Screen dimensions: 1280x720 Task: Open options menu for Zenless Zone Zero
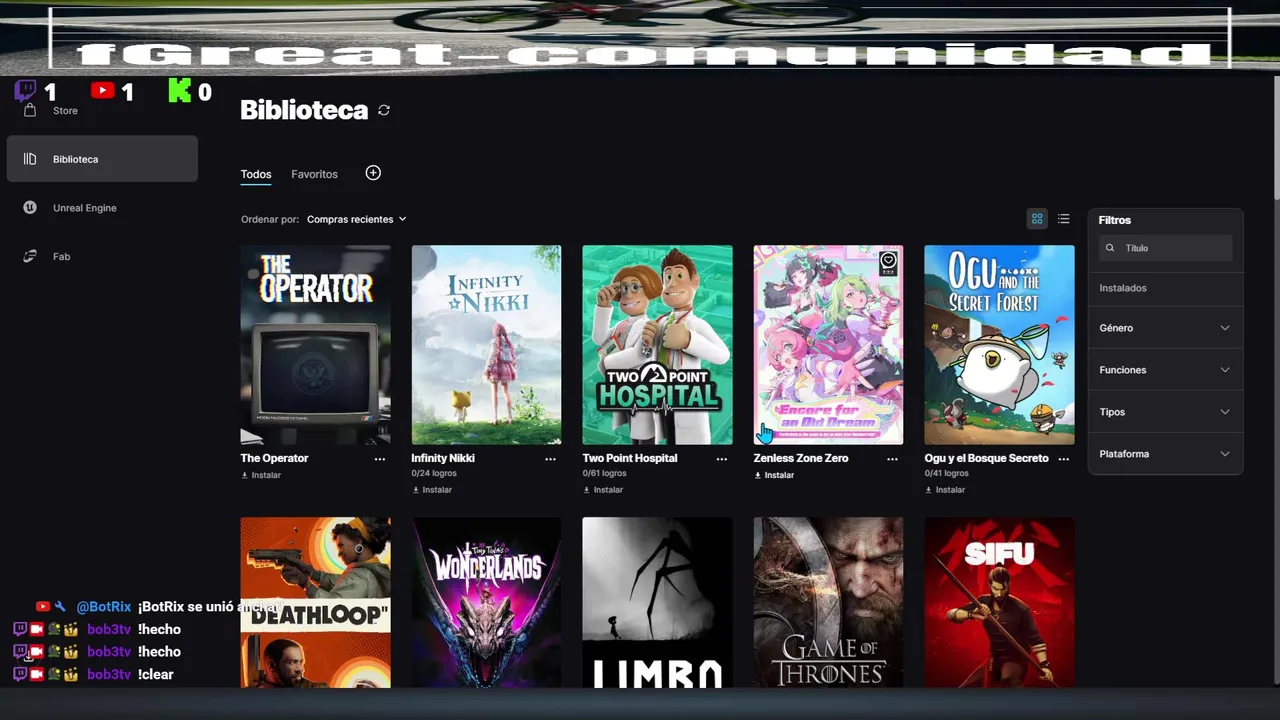click(x=892, y=459)
